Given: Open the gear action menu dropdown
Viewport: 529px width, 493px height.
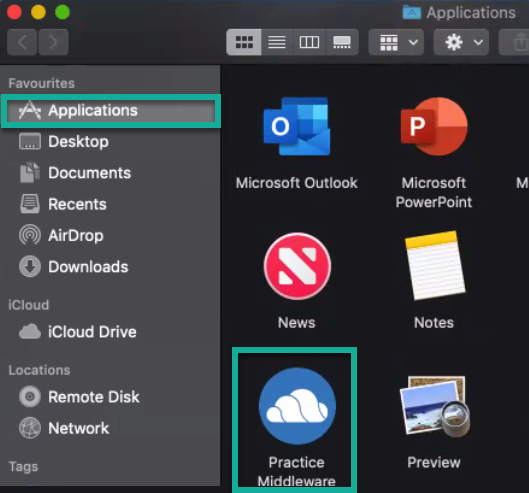Looking at the screenshot, I should point(461,42).
